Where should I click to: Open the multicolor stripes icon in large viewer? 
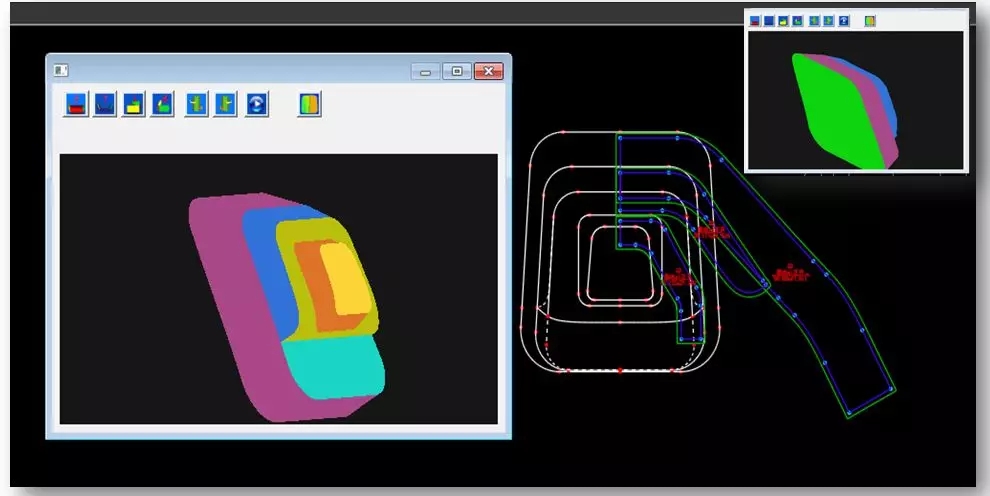pyautogui.click(x=310, y=104)
